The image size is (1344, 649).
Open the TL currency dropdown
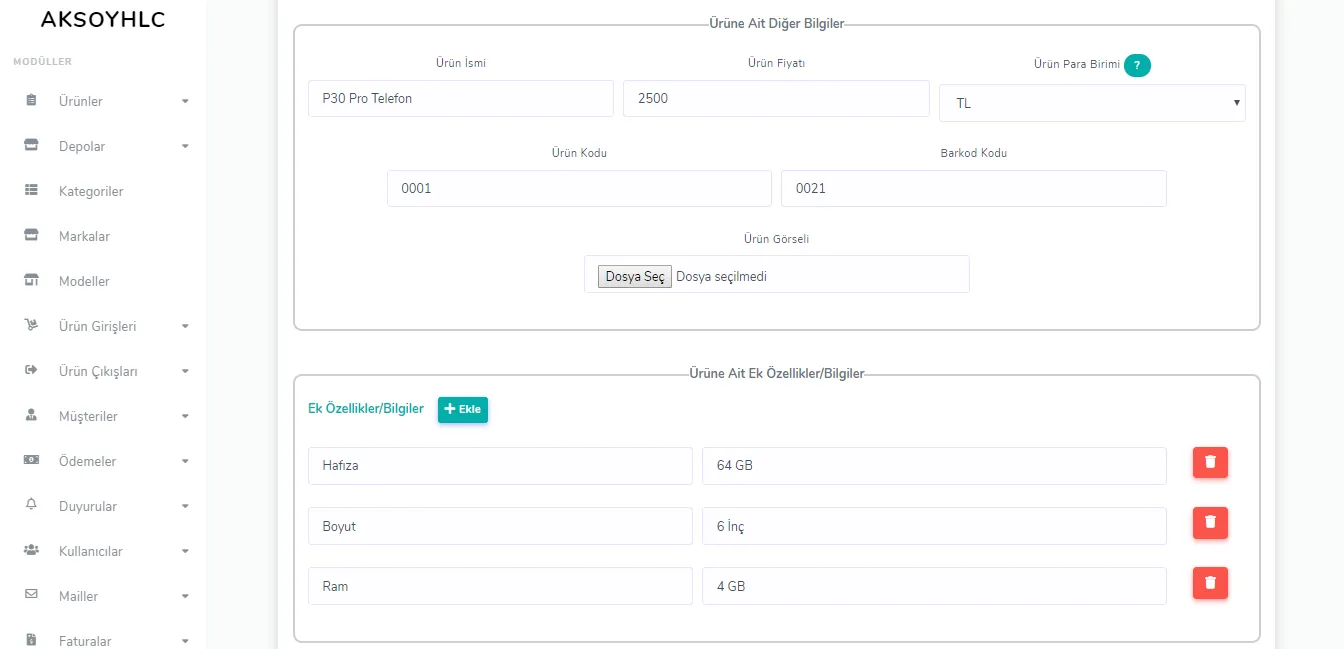[1092, 103]
